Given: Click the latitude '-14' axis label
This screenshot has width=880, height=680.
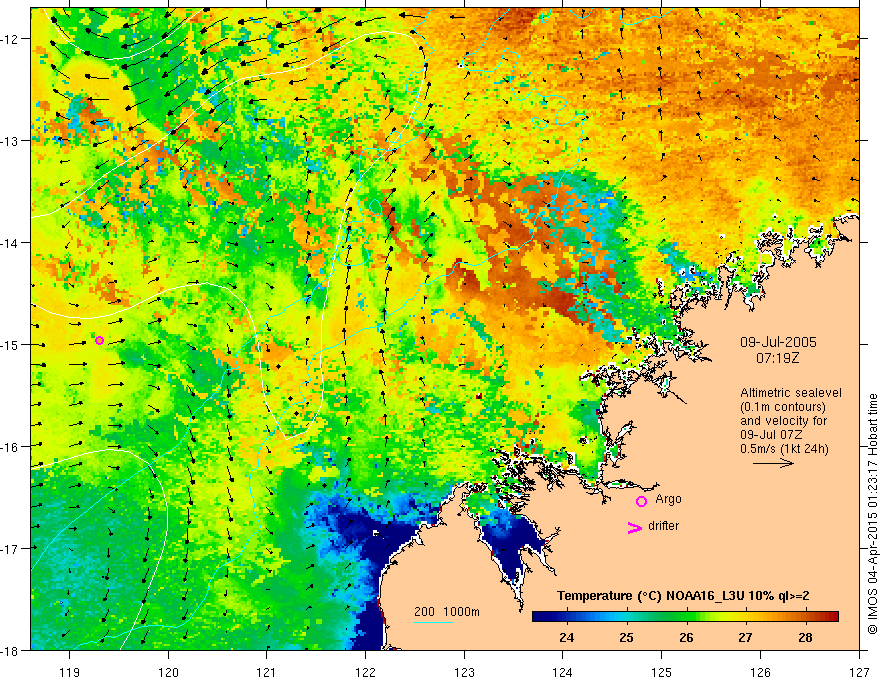Looking at the screenshot, I should (x=10, y=243).
